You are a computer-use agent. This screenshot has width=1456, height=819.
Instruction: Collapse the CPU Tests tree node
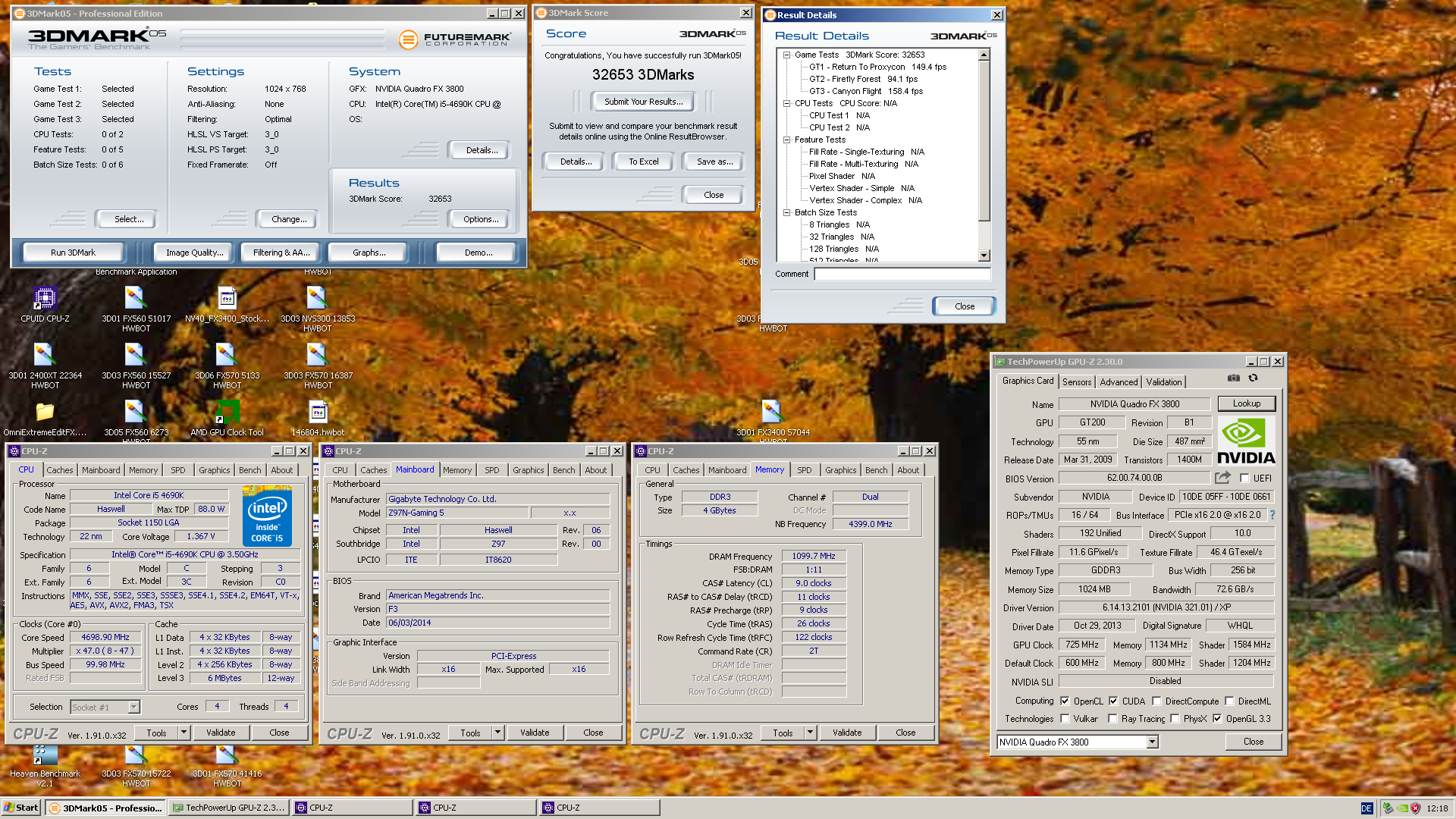[786, 103]
